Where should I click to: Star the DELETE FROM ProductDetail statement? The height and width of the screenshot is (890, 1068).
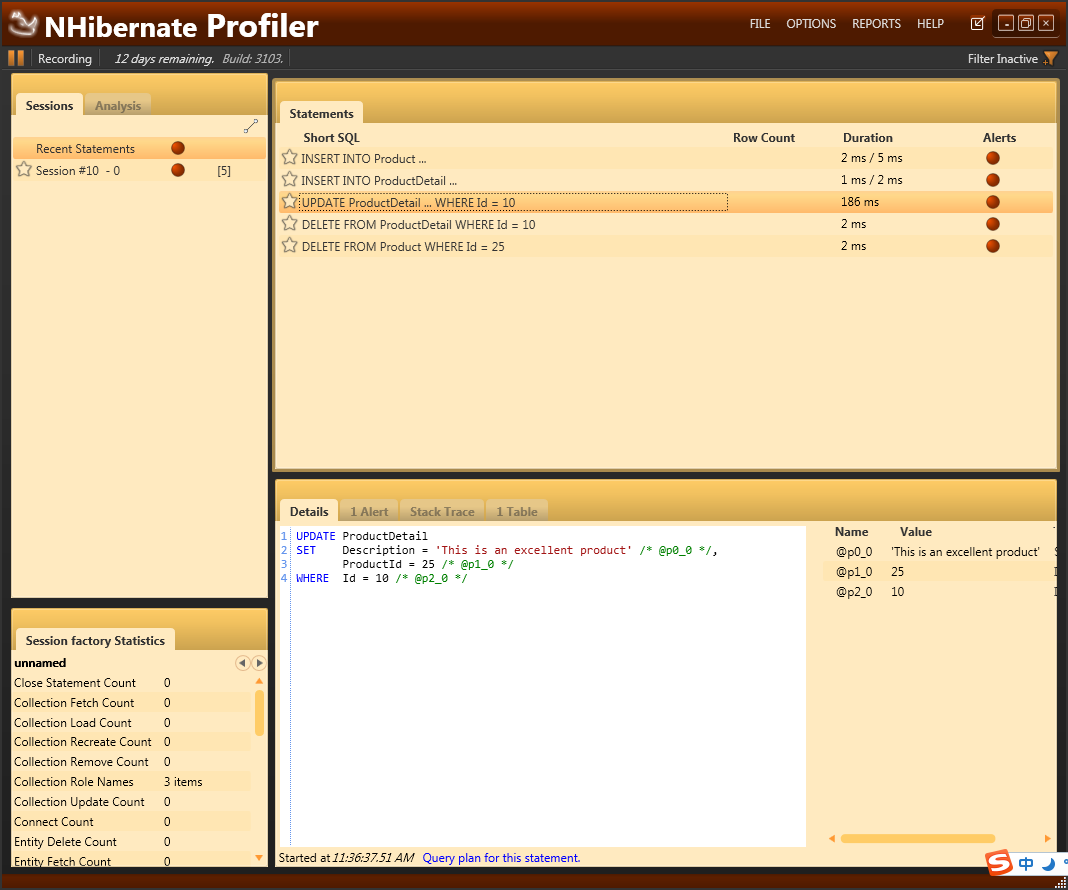(289, 224)
